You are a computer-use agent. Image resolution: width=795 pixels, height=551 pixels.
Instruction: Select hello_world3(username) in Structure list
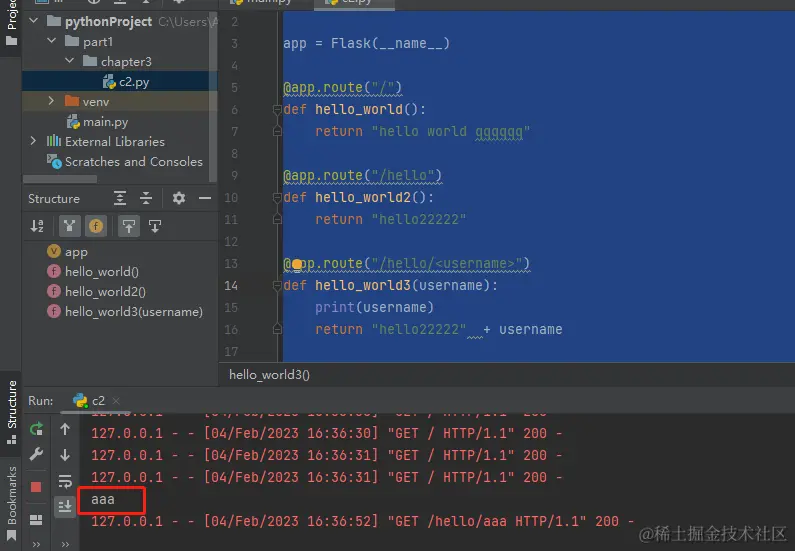pyautogui.click(x=125, y=311)
